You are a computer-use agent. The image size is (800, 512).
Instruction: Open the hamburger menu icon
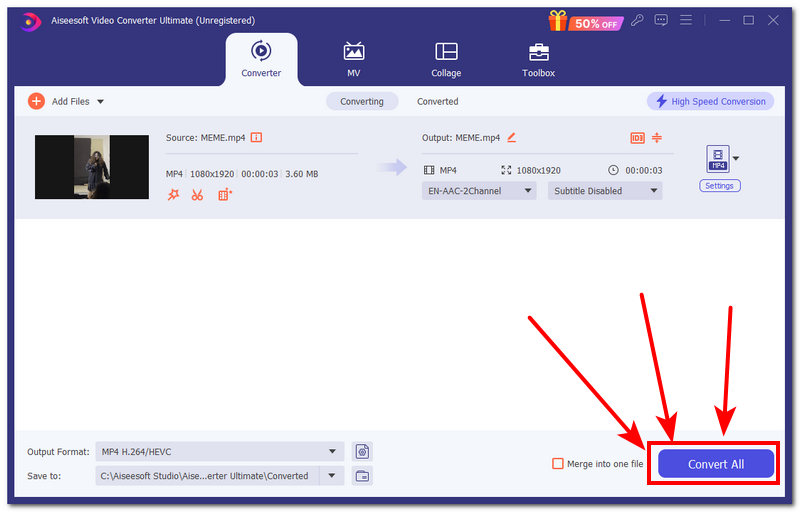click(x=686, y=20)
